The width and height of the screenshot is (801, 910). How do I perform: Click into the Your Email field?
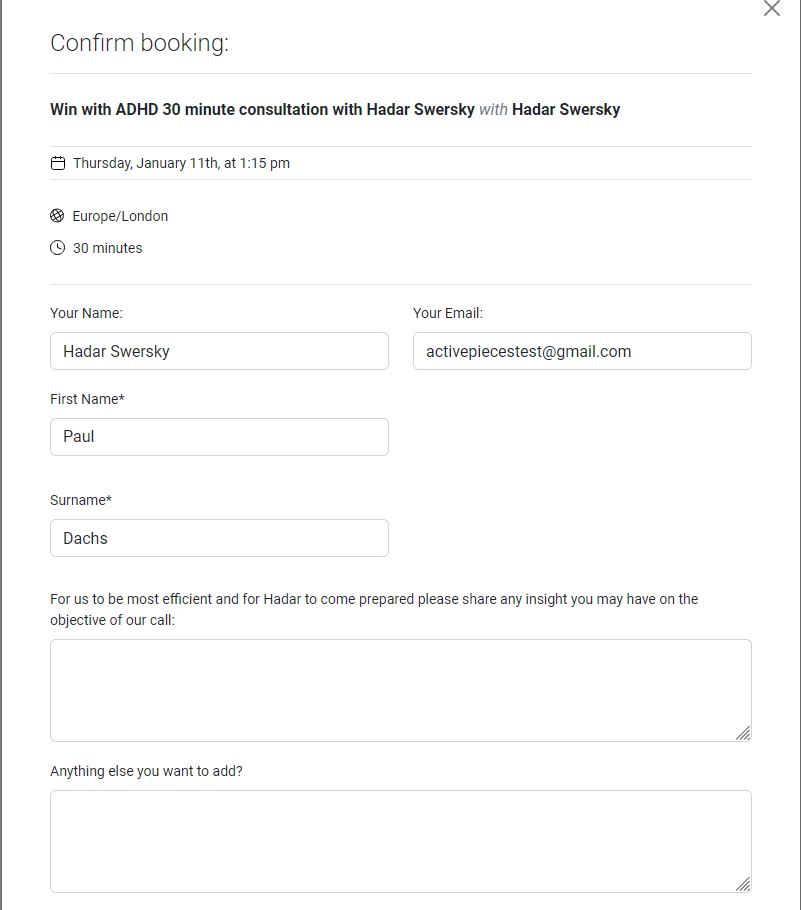tap(582, 351)
